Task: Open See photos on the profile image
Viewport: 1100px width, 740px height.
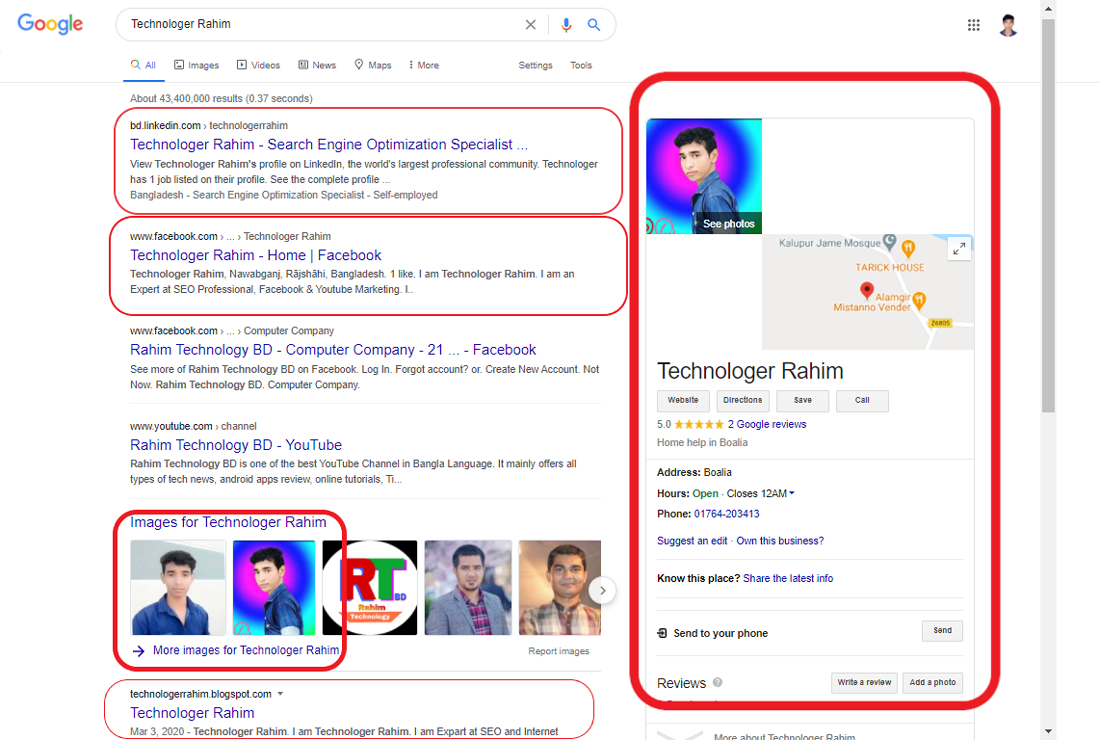Action: click(729, 224)
